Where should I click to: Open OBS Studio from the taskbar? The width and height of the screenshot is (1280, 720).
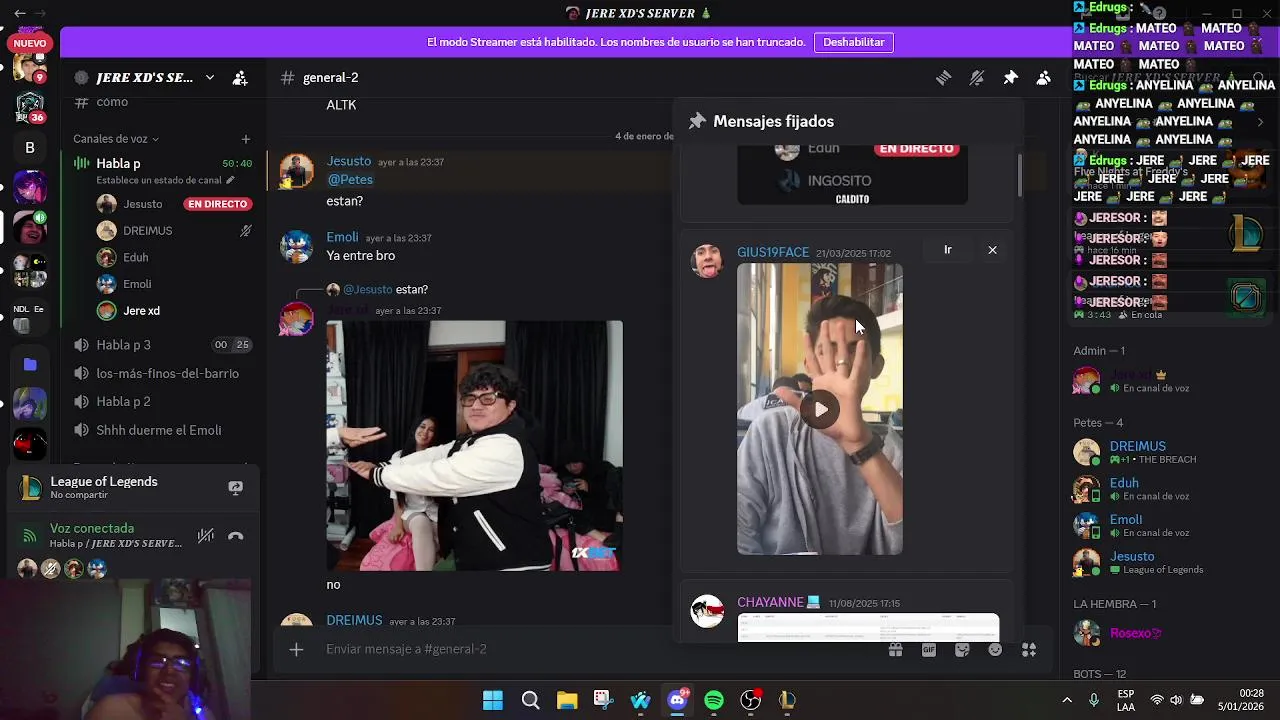coord(751,701)
